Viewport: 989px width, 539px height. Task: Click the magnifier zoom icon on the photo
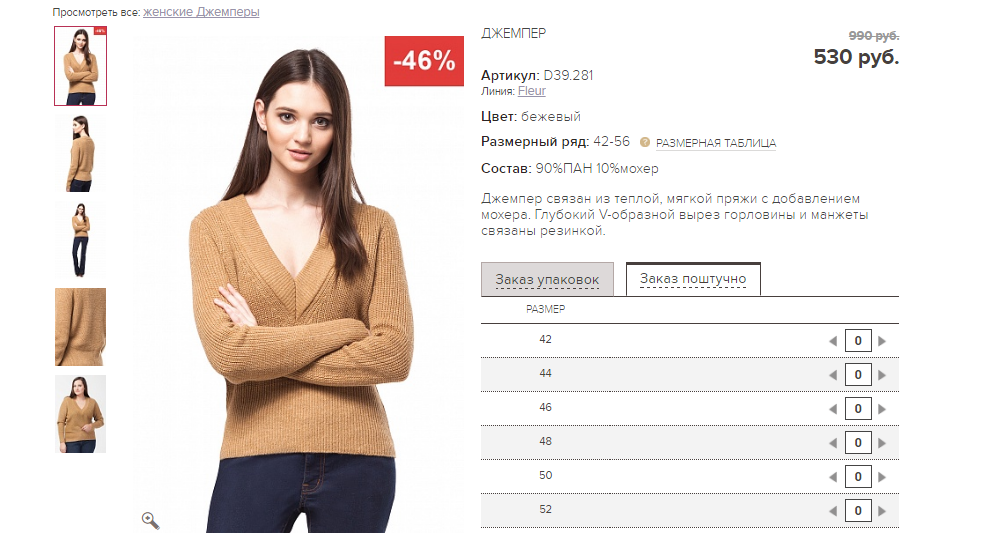pos(150,520)
